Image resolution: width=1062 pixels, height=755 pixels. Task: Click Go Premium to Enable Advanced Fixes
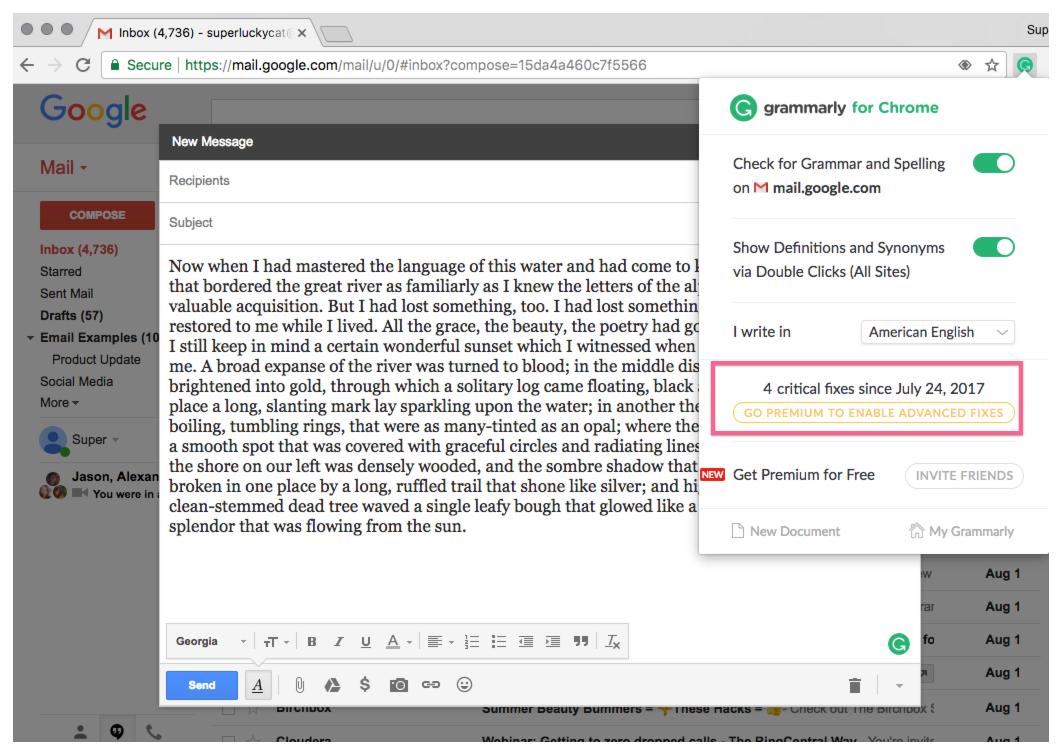(x=874, y=412)
